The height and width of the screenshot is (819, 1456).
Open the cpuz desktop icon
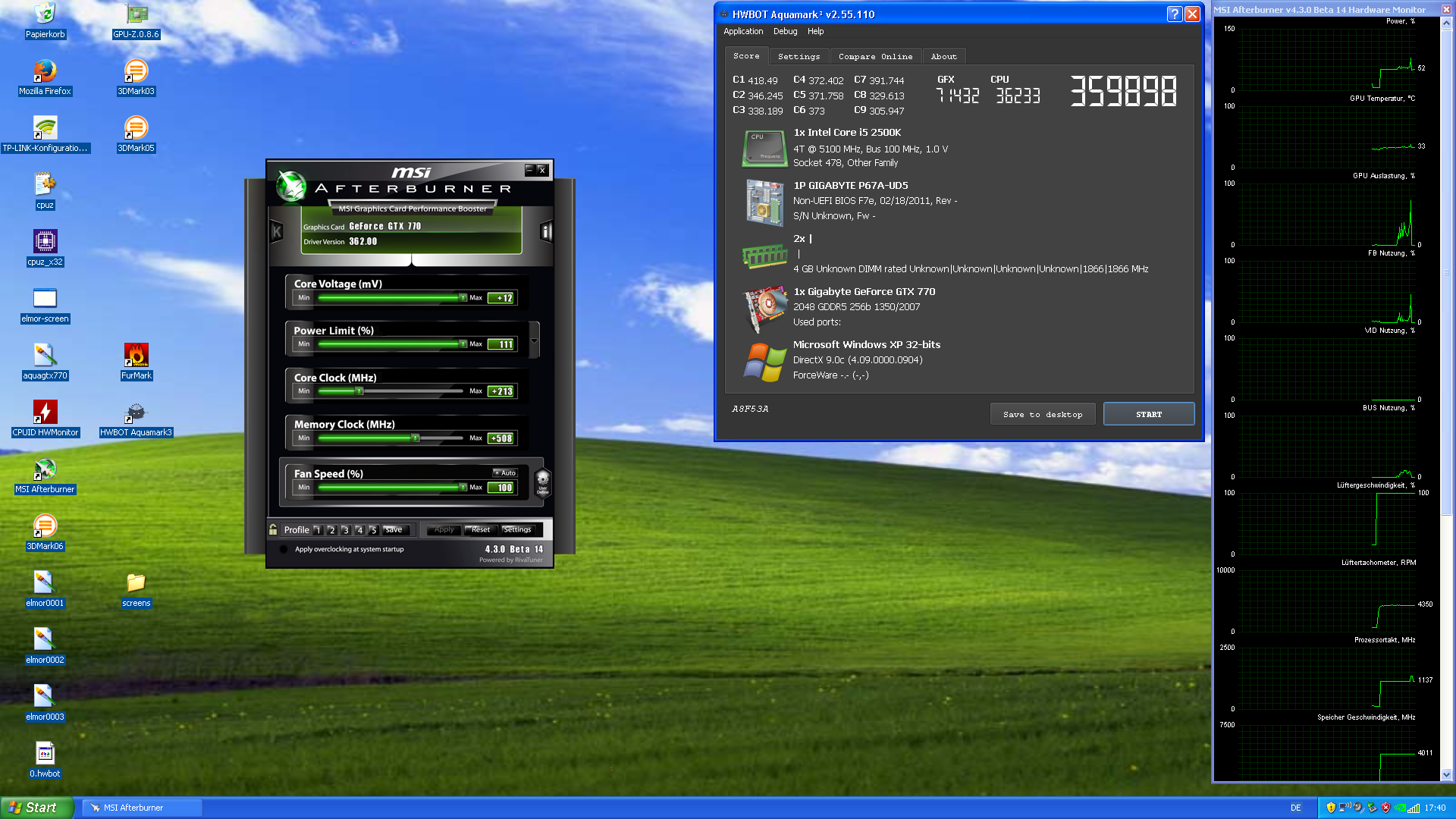point(45,191)
